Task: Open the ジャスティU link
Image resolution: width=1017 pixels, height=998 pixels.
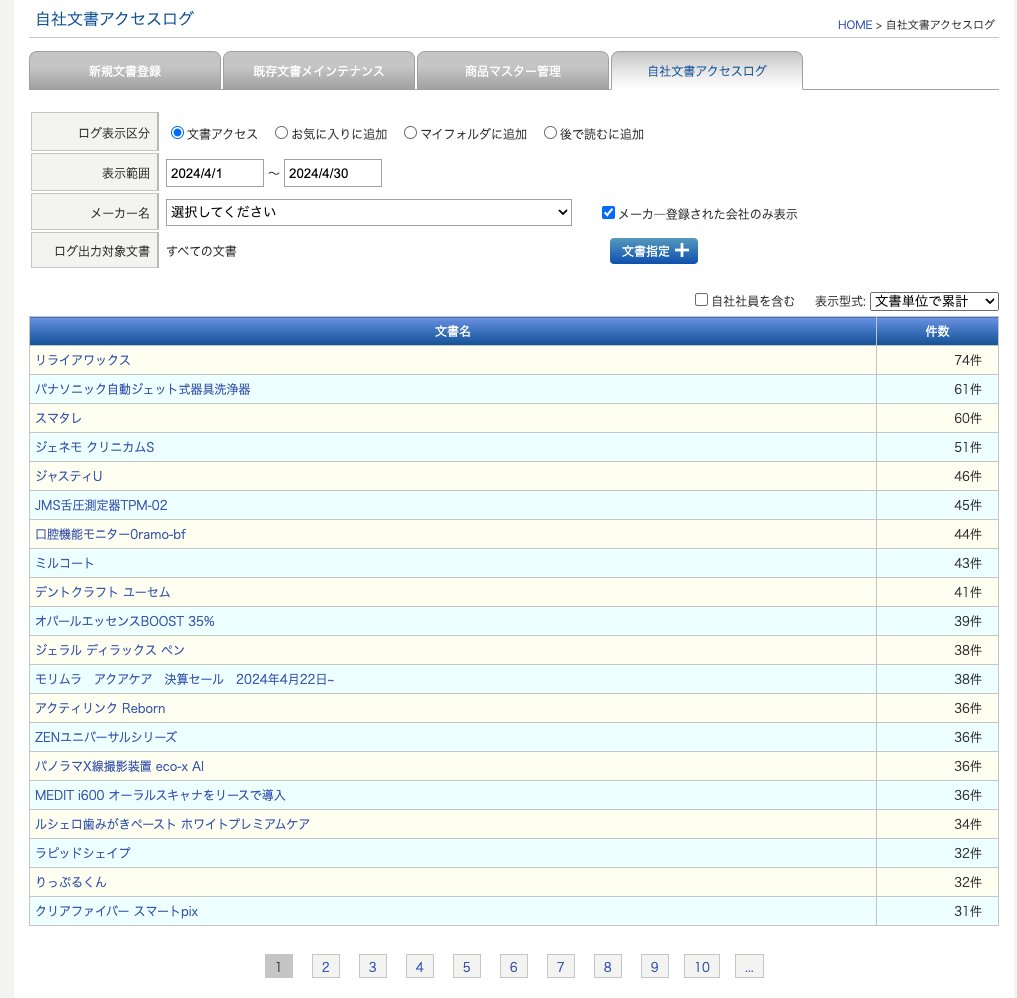Action: [x=69, y=476]
